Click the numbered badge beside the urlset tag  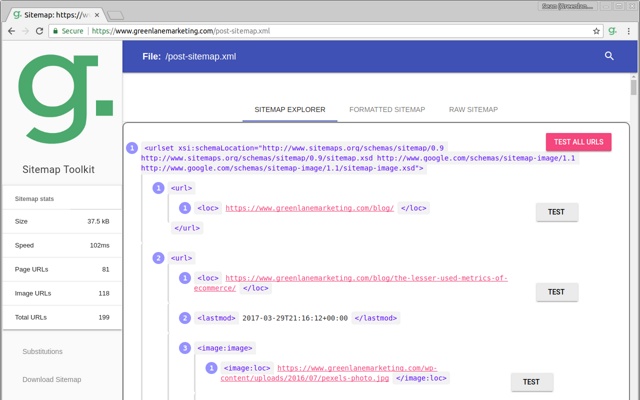132,148
